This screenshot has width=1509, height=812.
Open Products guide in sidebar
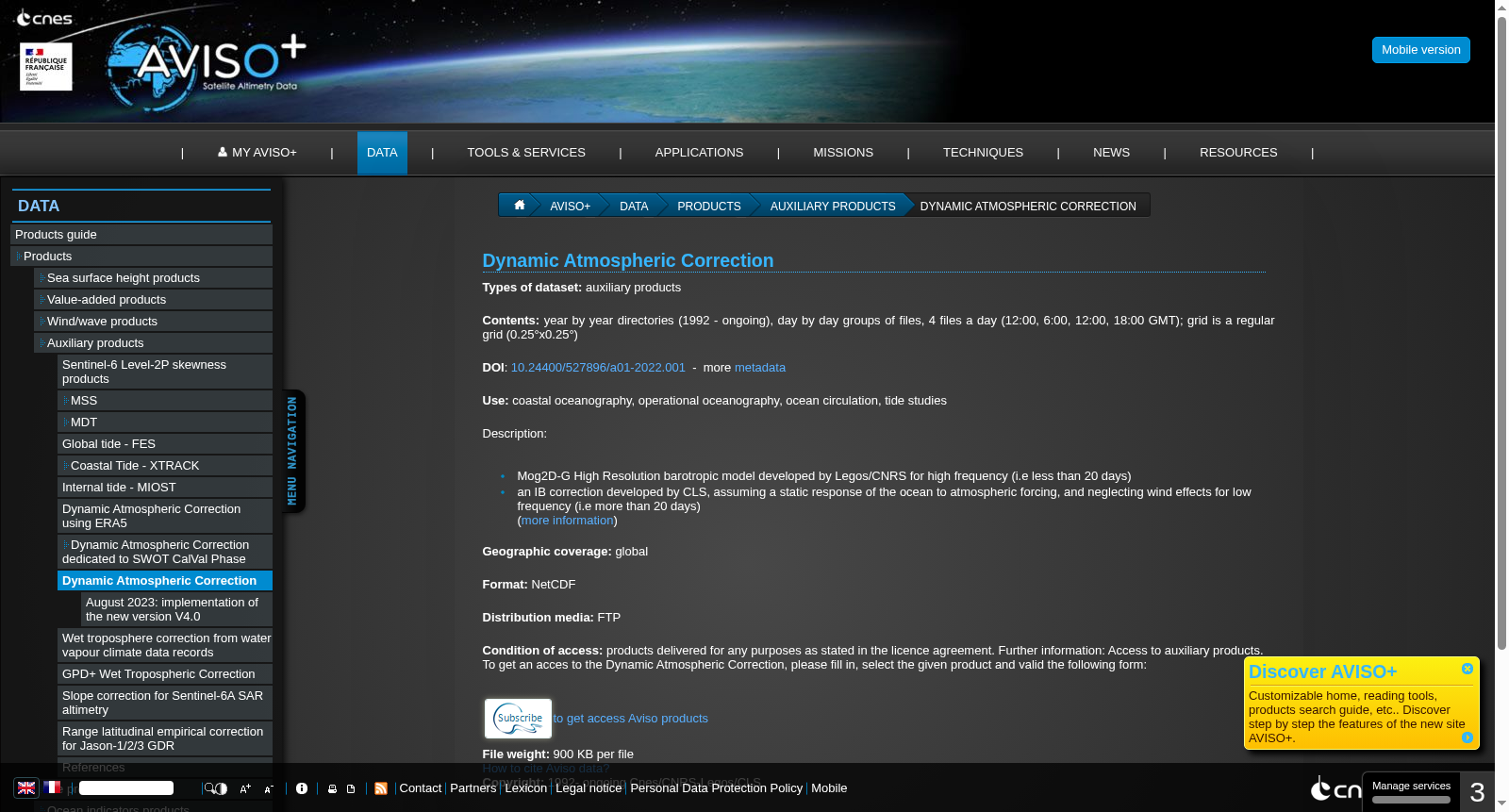[141, 235]
